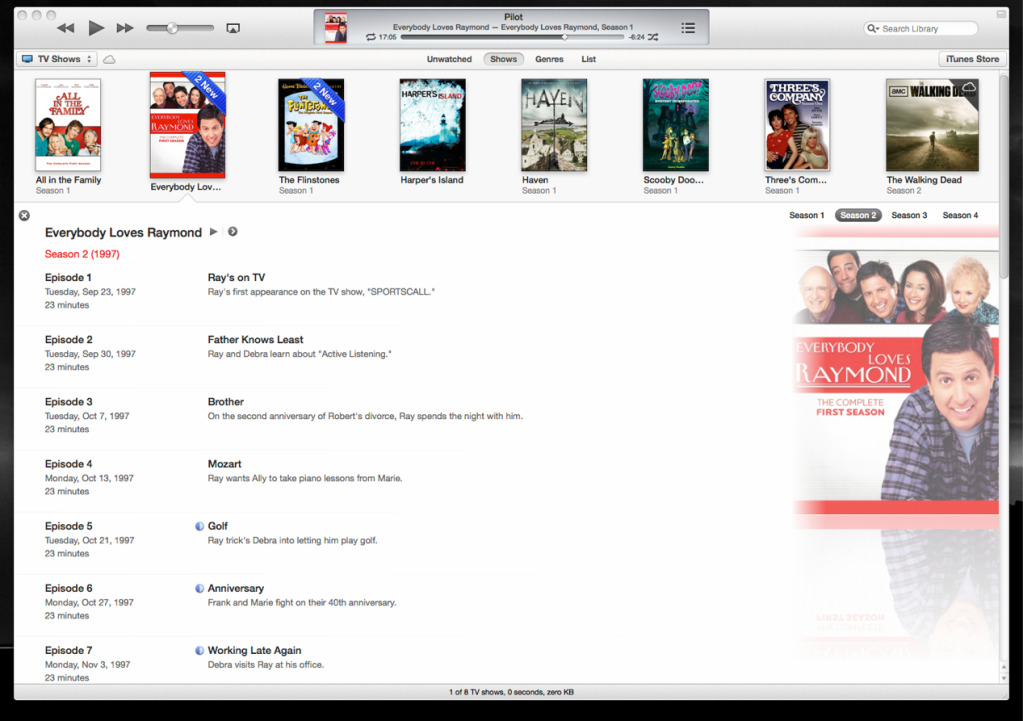Adjust the volume slider knob
The width and height of the screenshot is (1023, 721).
(172, 28)
